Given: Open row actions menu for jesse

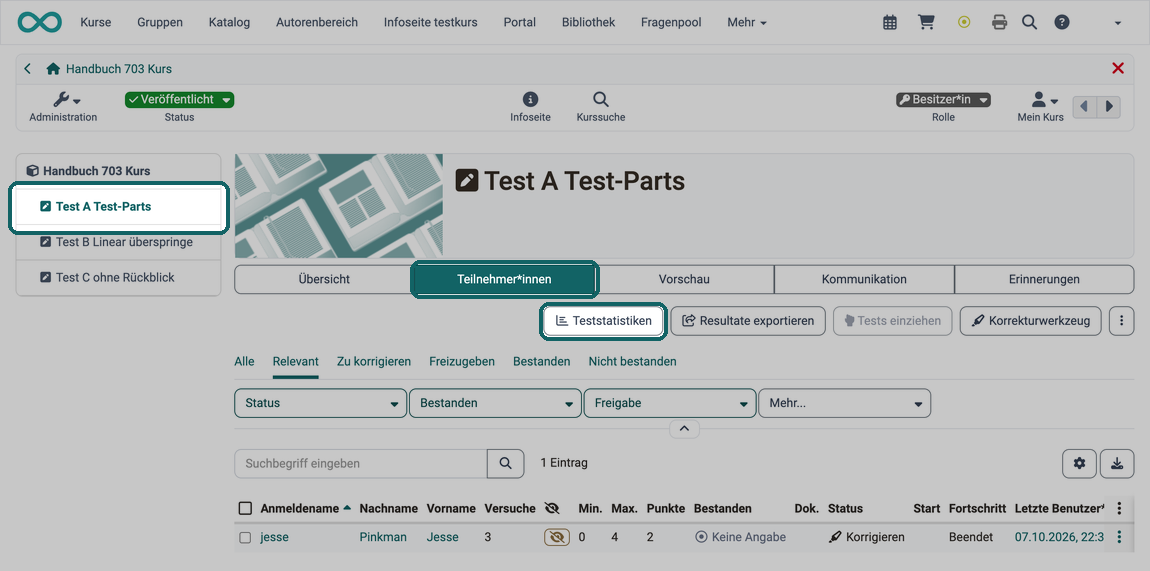Looking at the screenshot, I should click(x=1119, y=537).
